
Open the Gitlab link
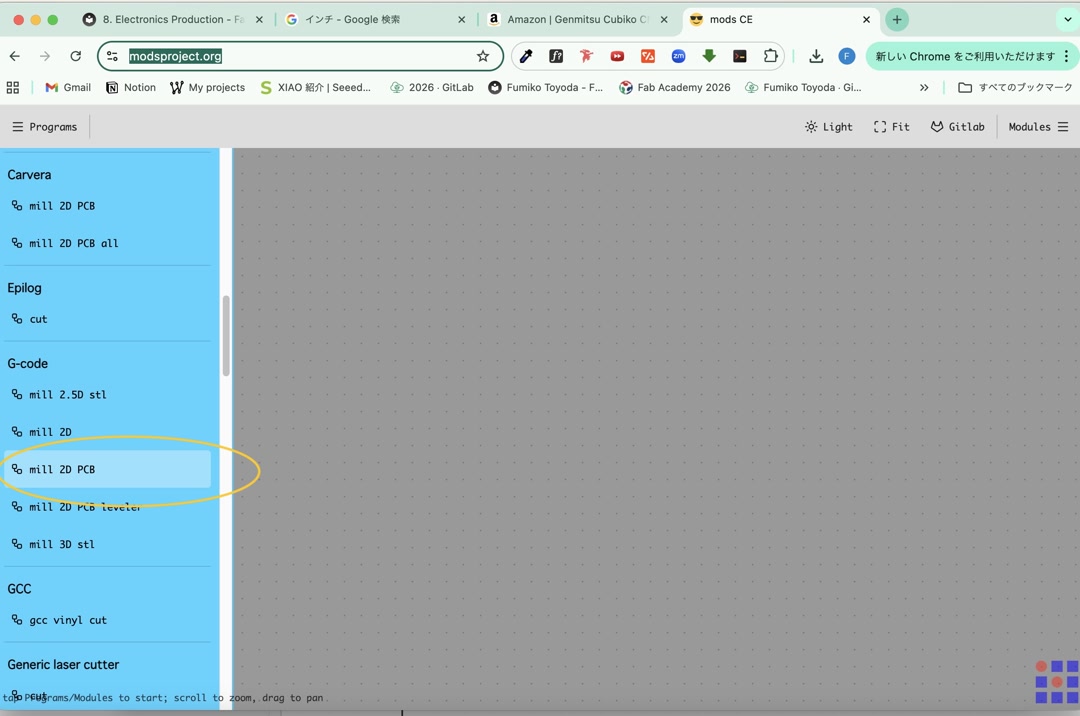[x=957, y=127]
